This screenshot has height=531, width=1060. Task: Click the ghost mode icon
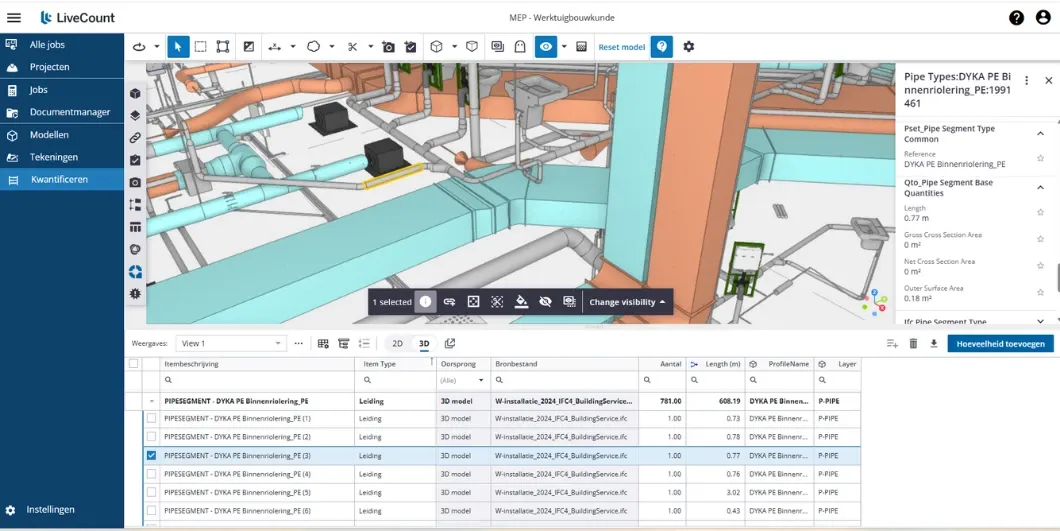tap(520, 47)
